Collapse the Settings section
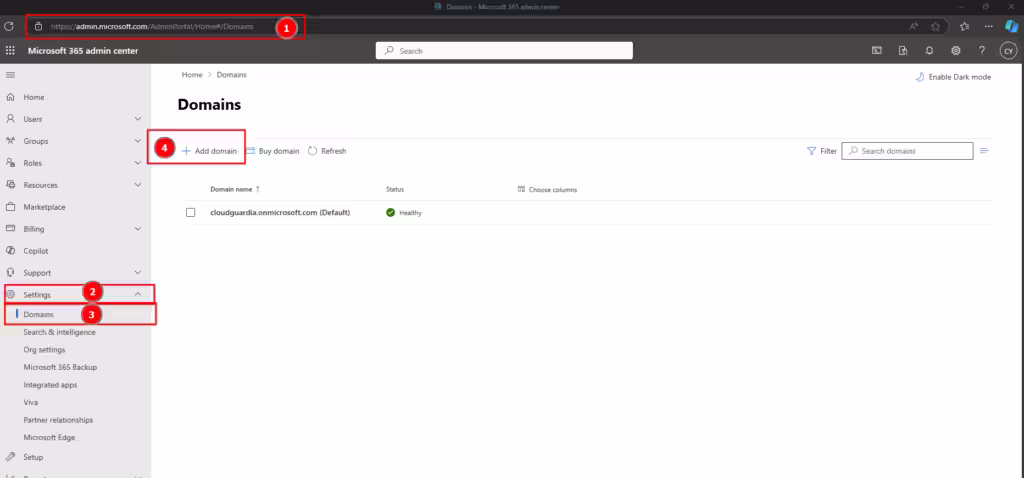The width and height of the screenshot is (1024, 478). (137, 294)
